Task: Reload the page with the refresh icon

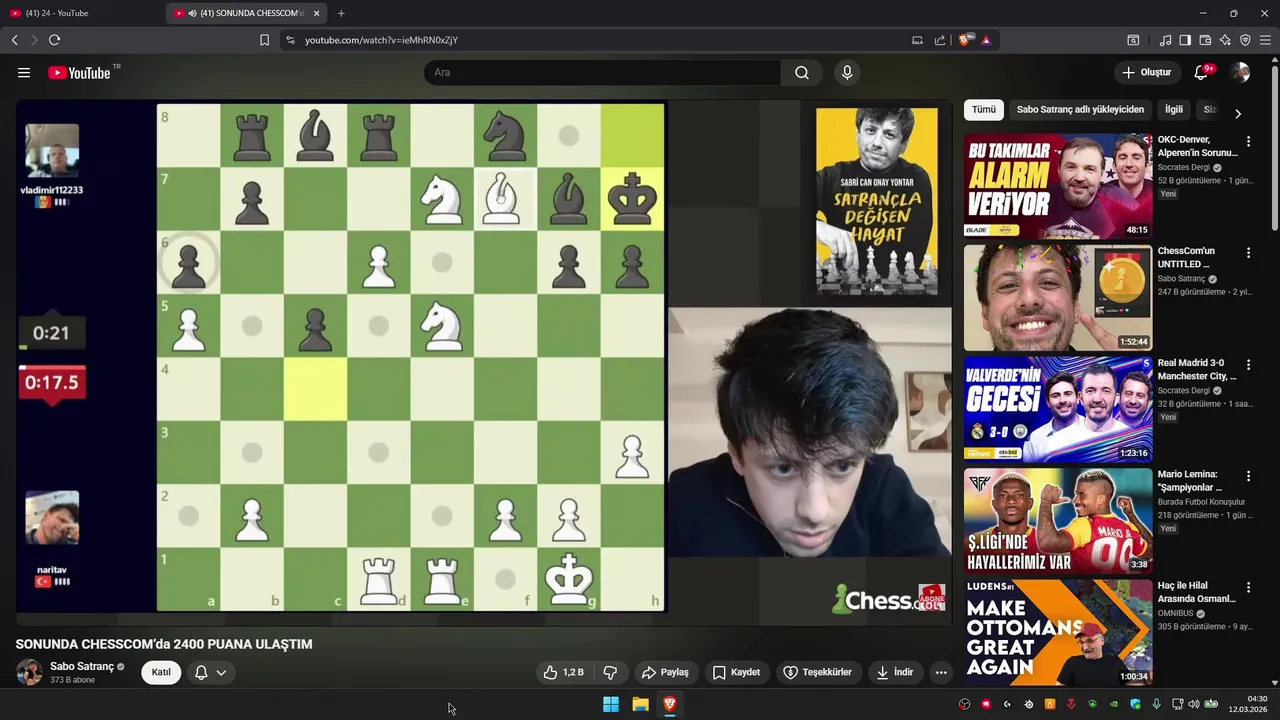Action: [54, 40]
